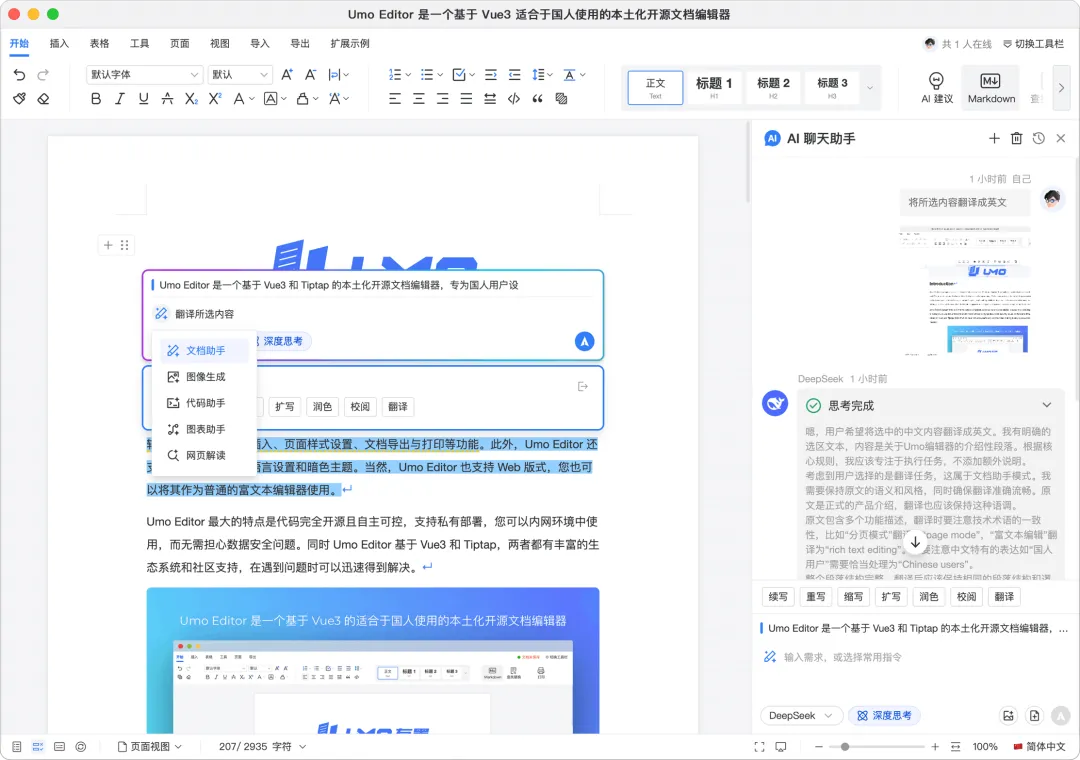Decrease indent
This screenshot has width=1080, height=760.
click(x=515, y=74)
